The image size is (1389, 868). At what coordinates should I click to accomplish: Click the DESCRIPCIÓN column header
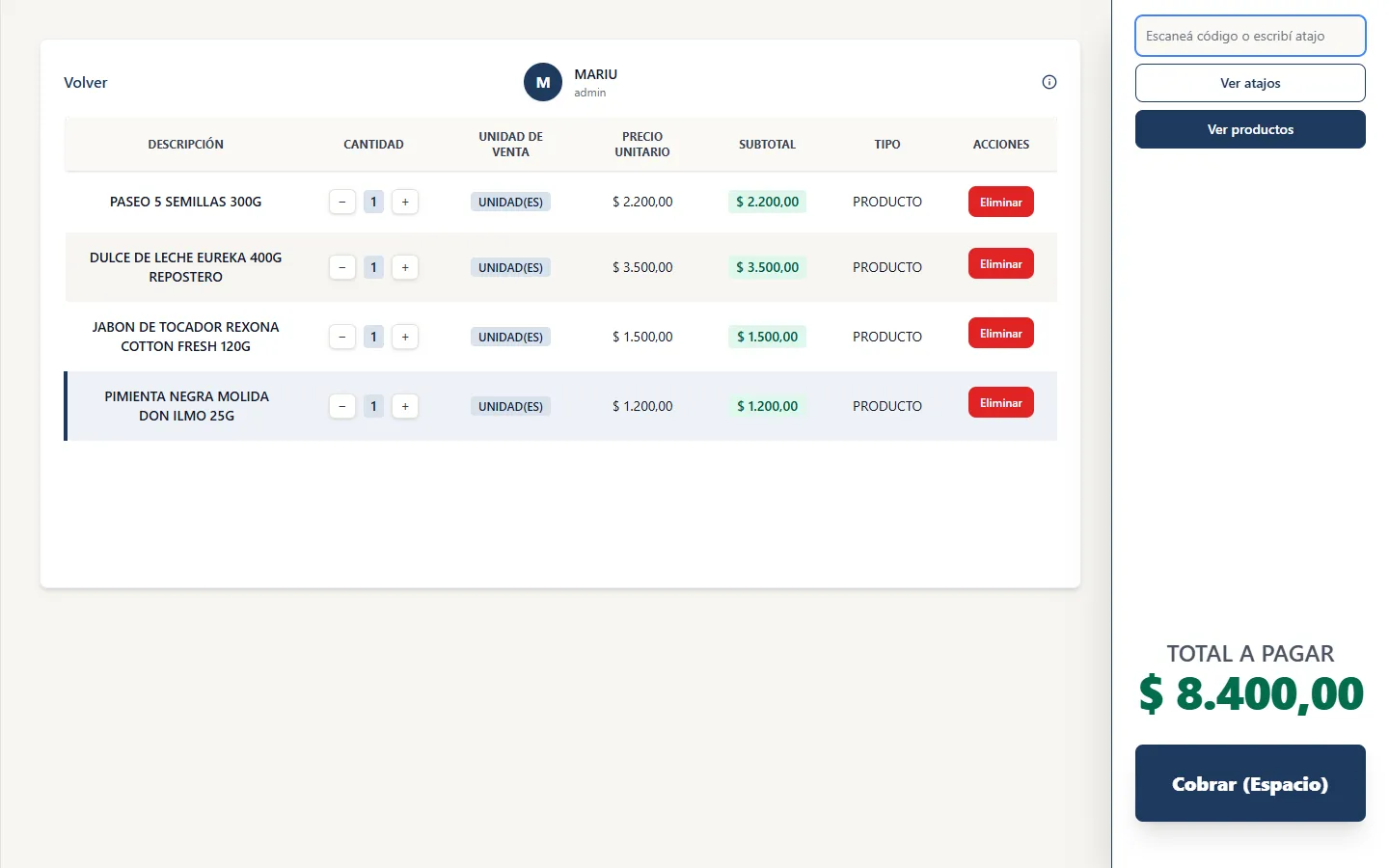(185, 144)
